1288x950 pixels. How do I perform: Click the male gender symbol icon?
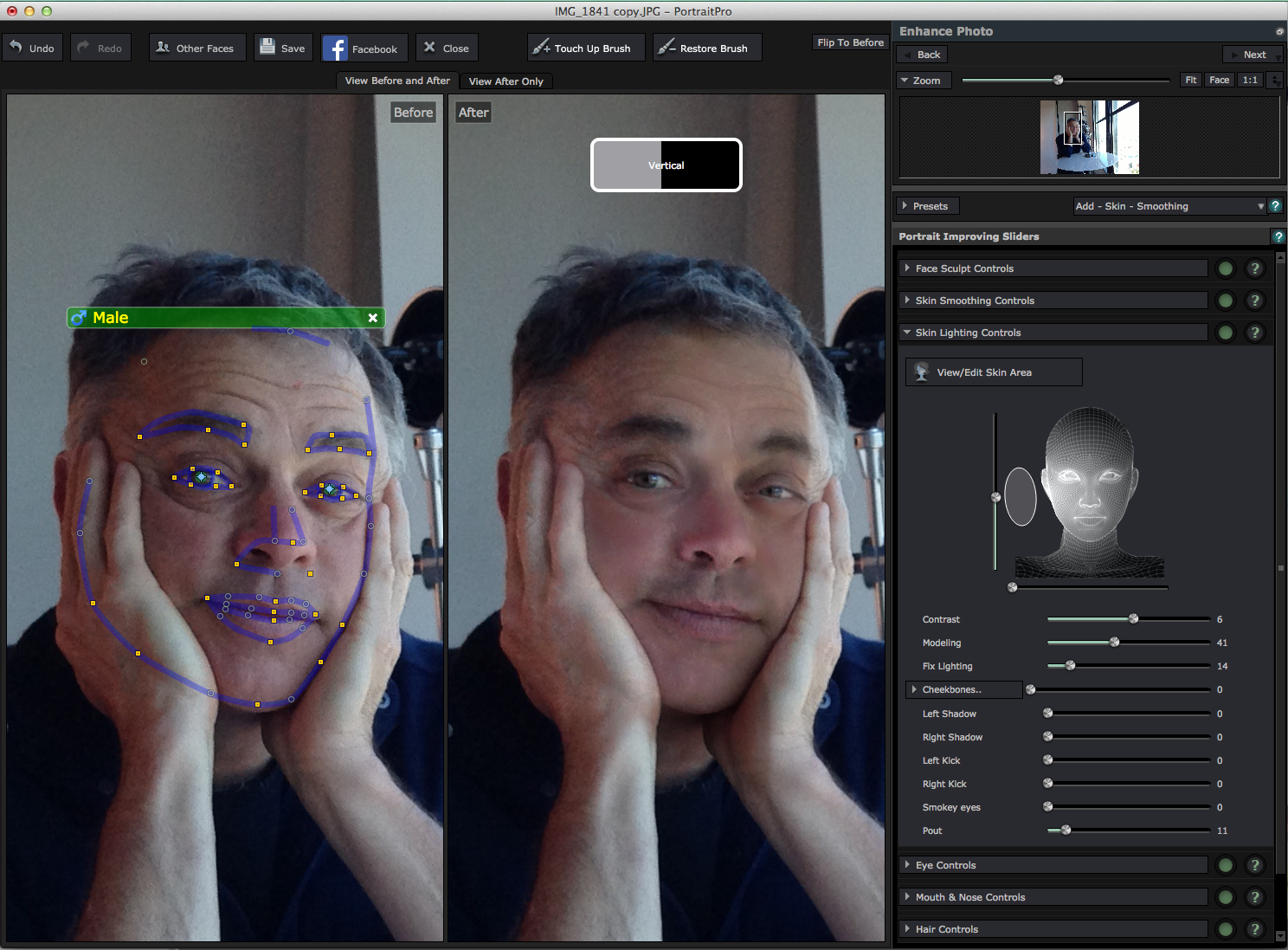[79, 318]
